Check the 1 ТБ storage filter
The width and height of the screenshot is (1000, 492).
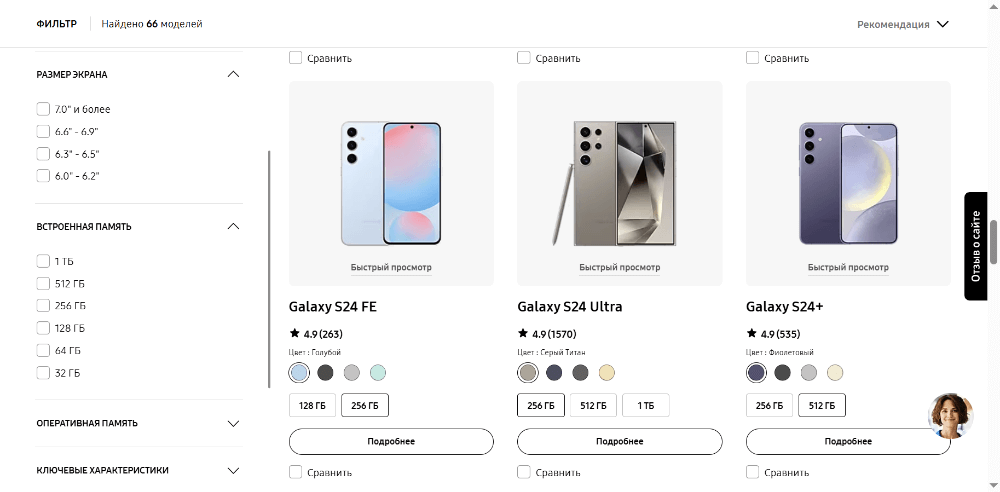tap(43, 261)
